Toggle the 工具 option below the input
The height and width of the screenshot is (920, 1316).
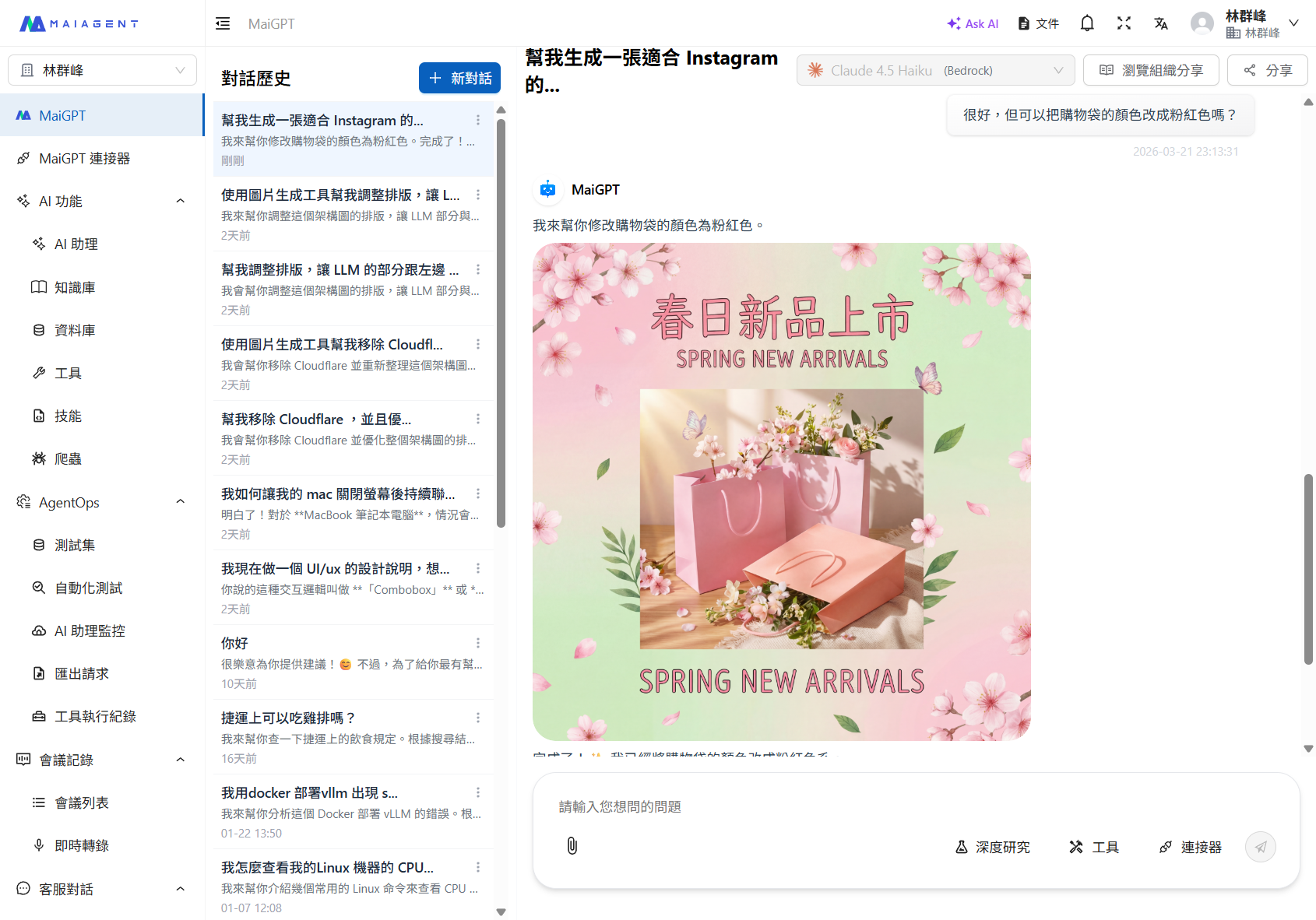(x=1093, y=847)
